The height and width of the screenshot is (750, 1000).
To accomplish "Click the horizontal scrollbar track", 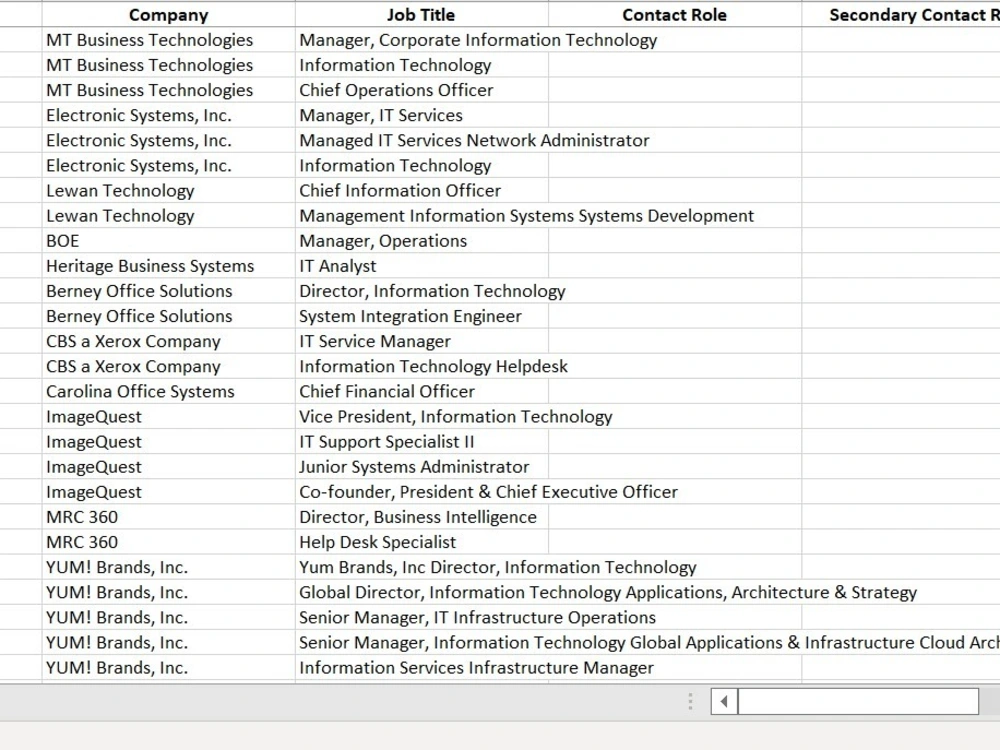I will [x=858, y=702].
